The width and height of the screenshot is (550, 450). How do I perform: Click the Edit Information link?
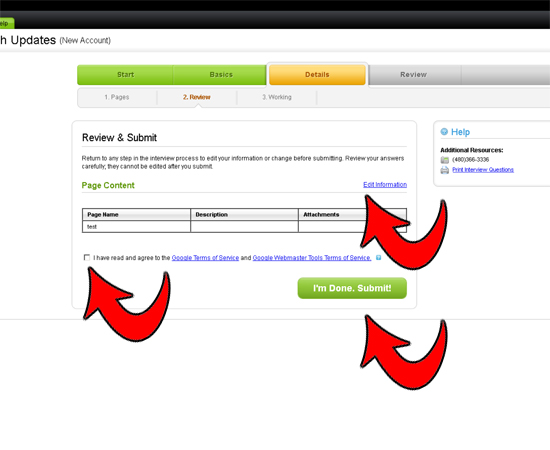(x=385, y=184)
